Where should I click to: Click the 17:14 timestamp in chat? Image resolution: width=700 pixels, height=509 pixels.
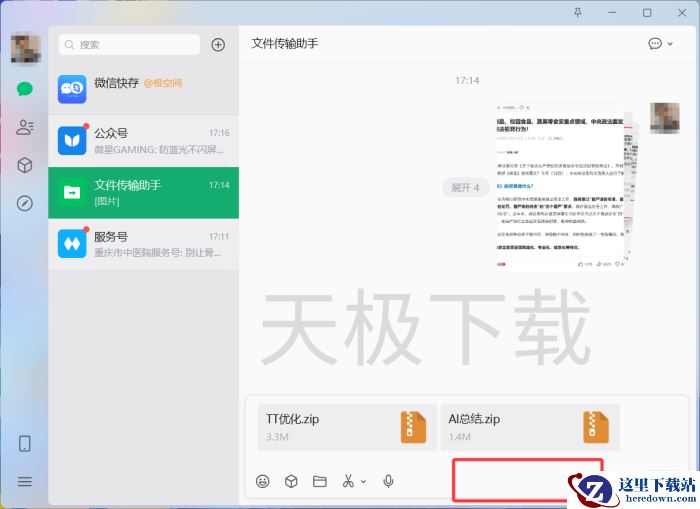point(467,80)
